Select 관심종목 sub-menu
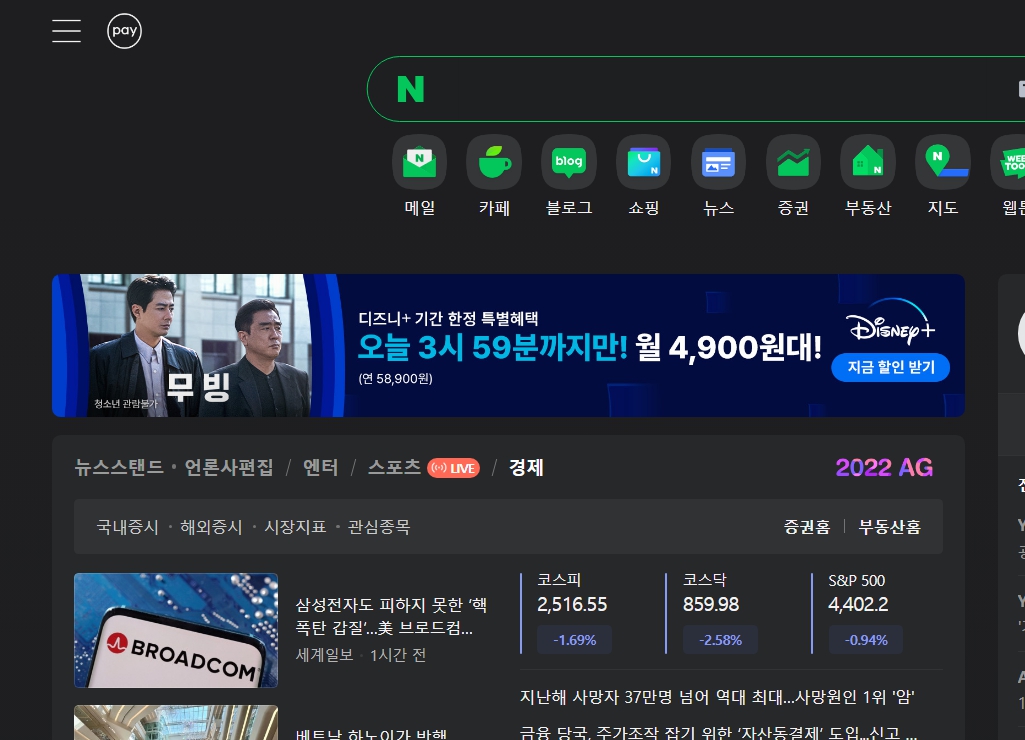 (378, 527)
